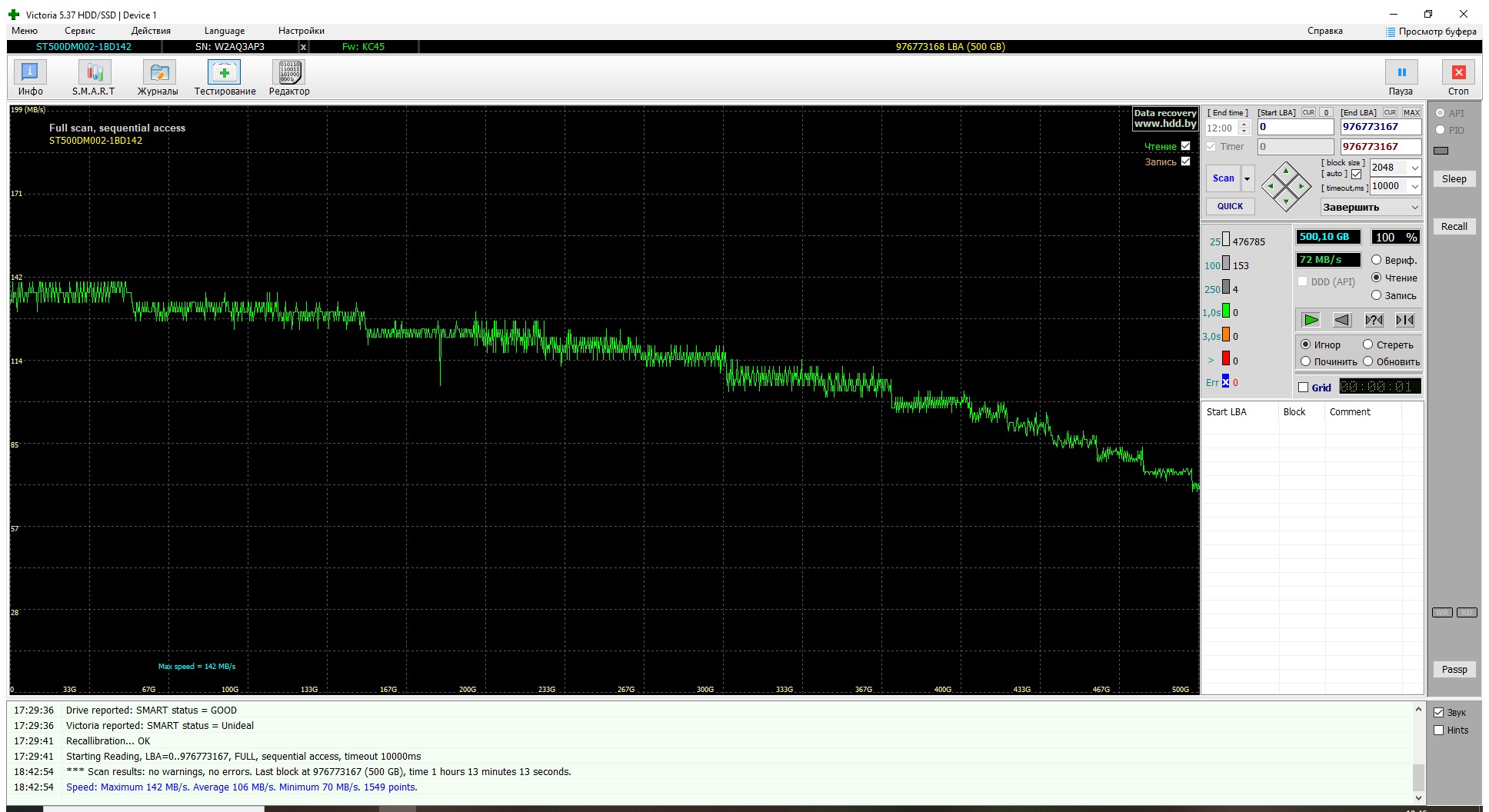Close the device tab with the x button
The image size is (1489, 812).
pos(303,47)
